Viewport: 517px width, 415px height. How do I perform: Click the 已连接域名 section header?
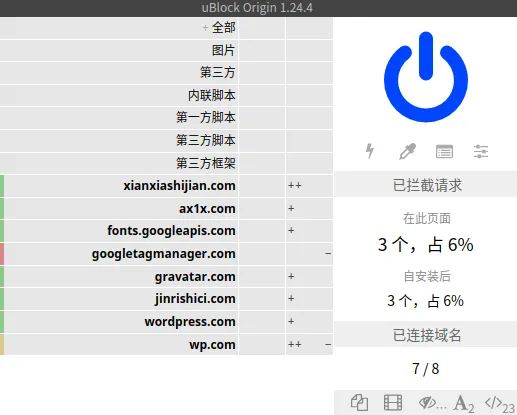[x=426, y=334]
